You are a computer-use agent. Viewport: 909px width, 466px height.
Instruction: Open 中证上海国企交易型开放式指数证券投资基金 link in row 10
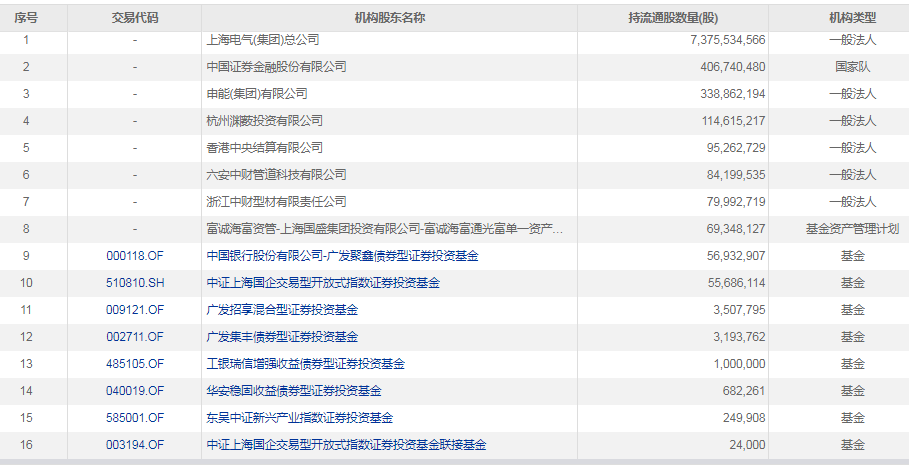pos(323,283)
